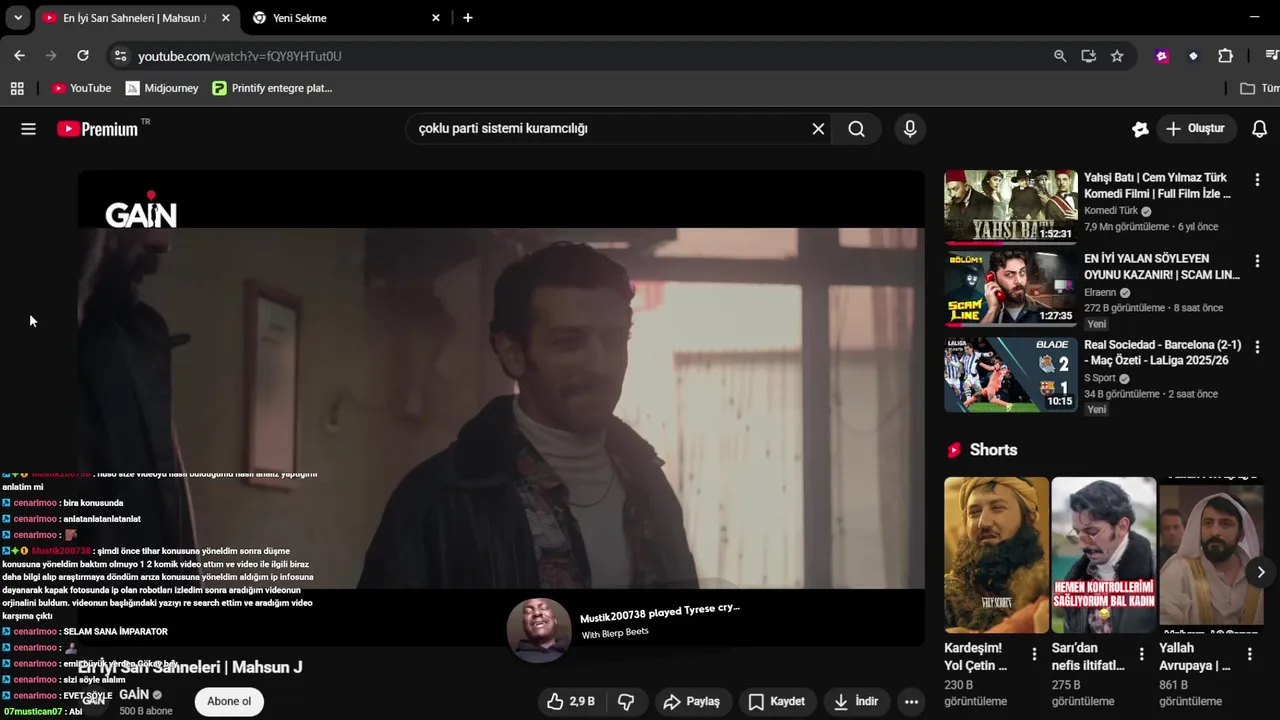
Task: Open the tab search dropdown arrow
Action: tap(18, 18)
